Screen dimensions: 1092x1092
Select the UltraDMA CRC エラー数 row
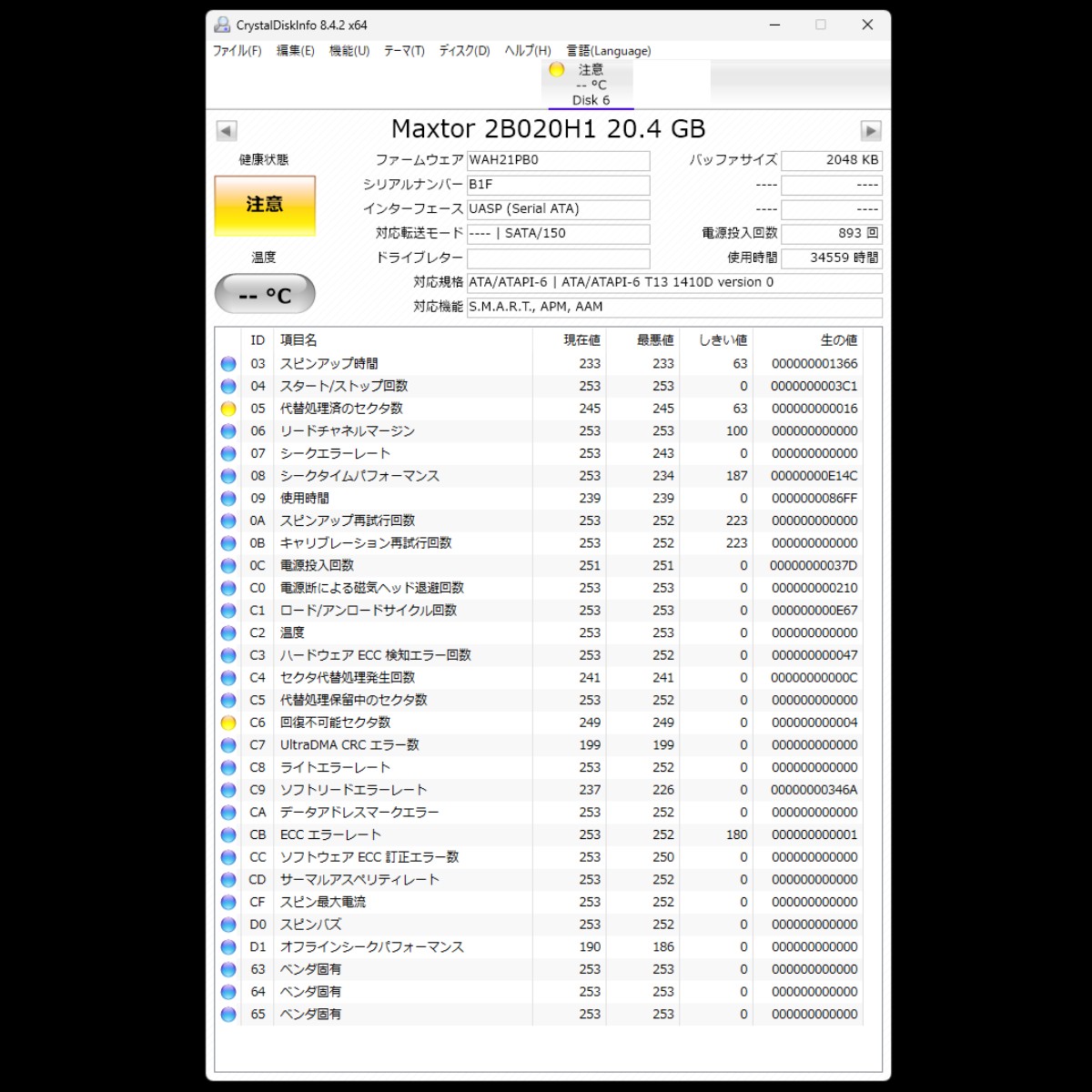click(539, 745)
